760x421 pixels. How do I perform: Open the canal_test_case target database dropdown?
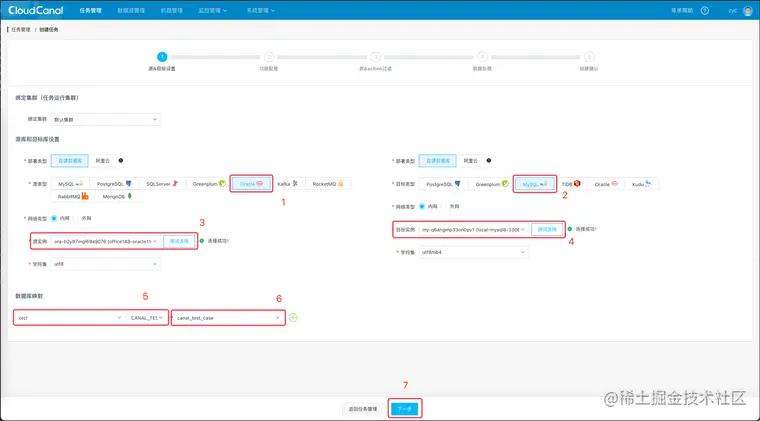[228, 318]
